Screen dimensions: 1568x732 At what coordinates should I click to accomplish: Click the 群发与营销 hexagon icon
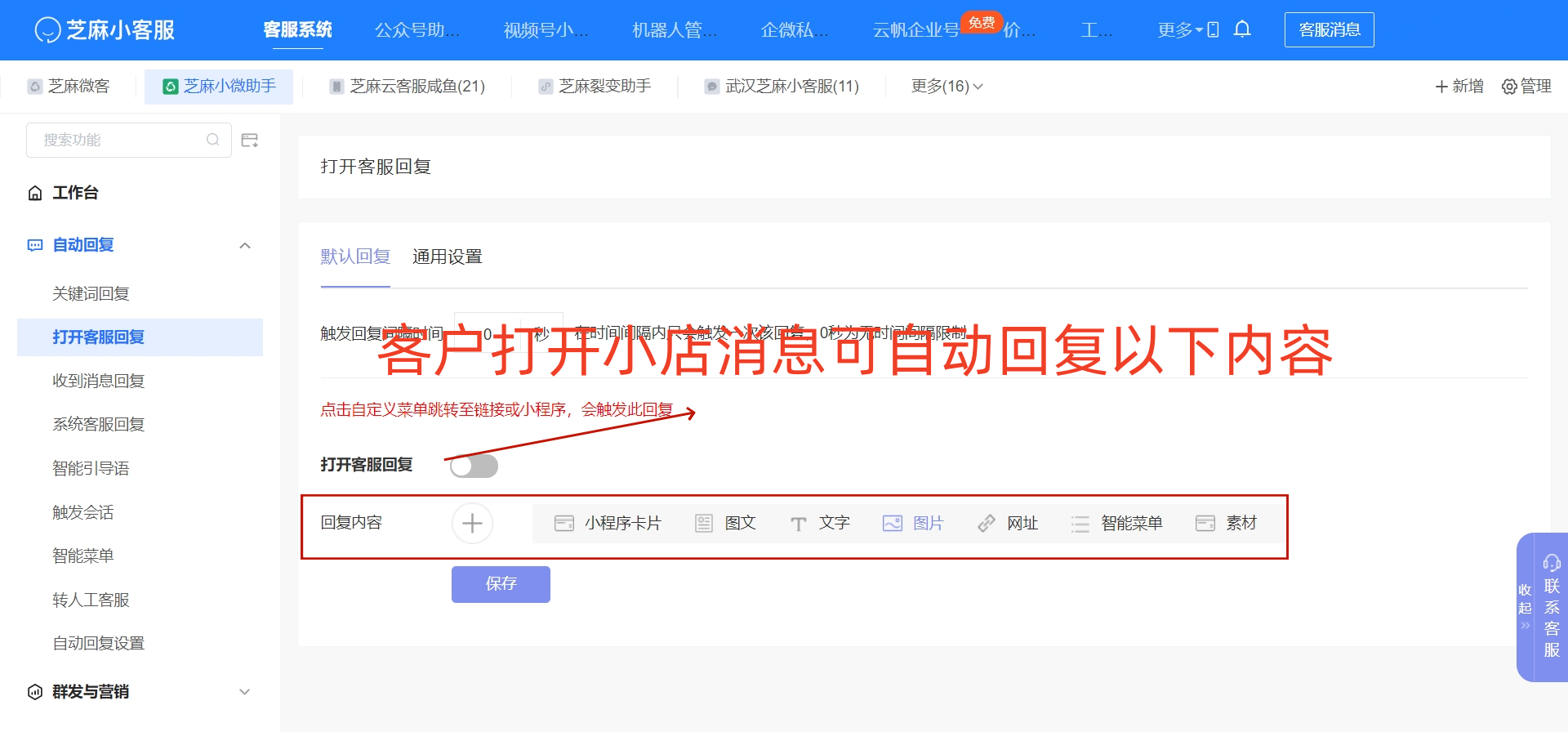coord(35,692)
